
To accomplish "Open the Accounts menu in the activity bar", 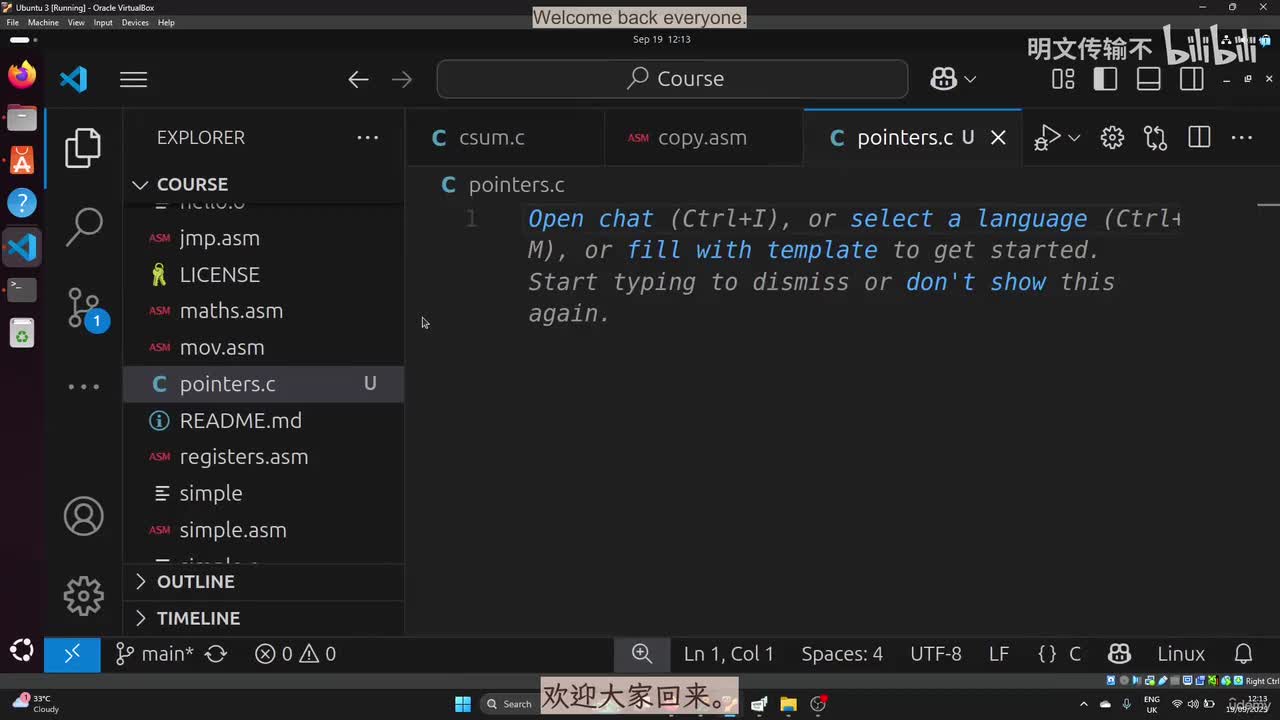I will tap(83, 516).
